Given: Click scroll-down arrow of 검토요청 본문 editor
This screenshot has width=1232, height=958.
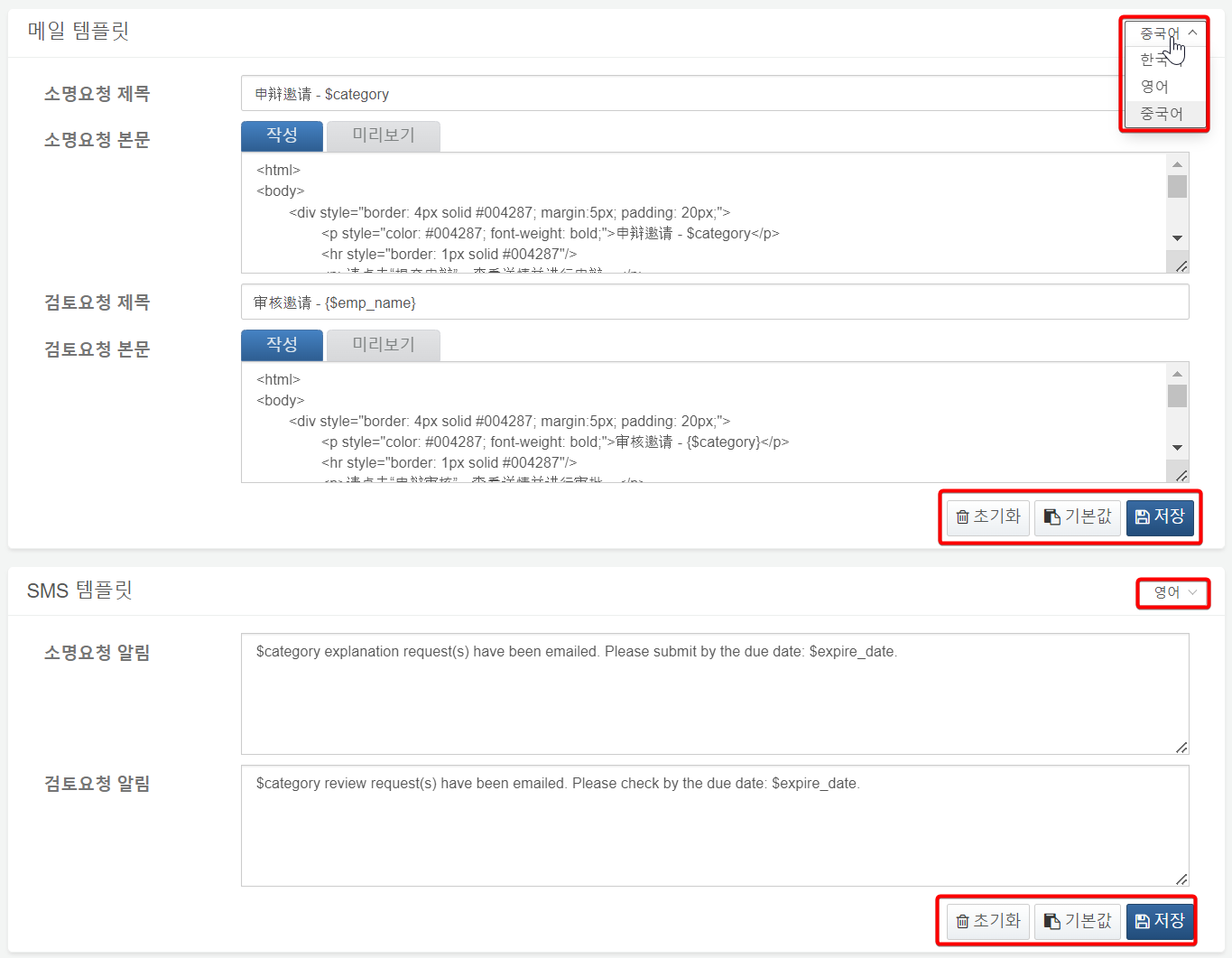Looking at the screenshot, I should click(x=1177, y=448).
